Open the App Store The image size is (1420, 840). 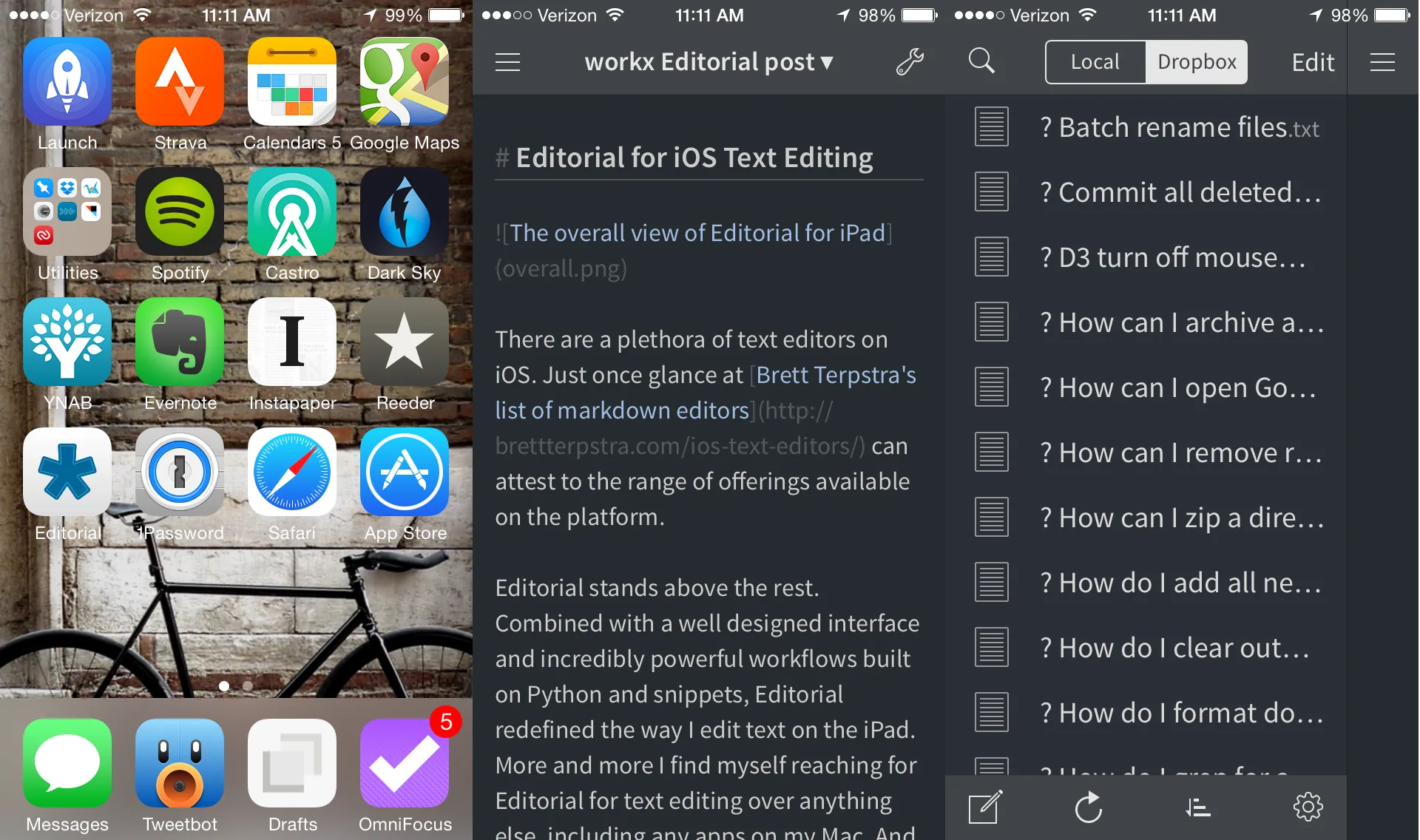coord(405,472)
